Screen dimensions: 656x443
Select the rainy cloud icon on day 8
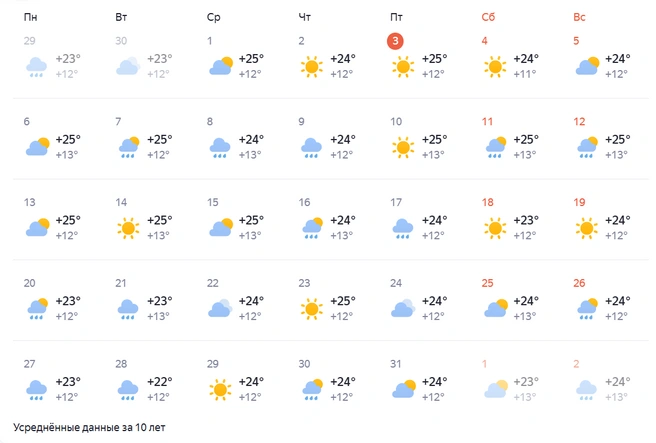tap(220, 148)
